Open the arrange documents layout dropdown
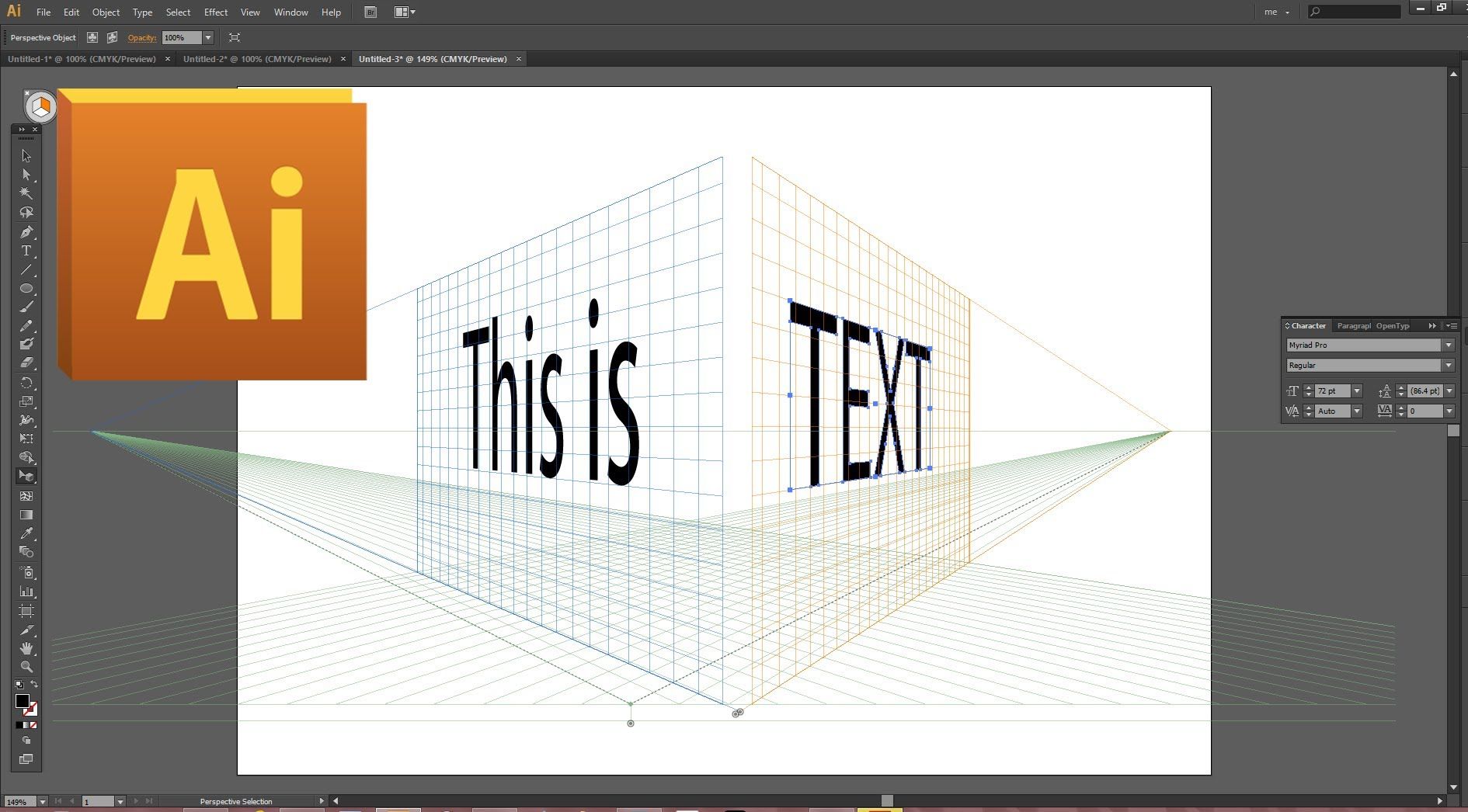The image size is (1468, 812). (x=405, y=12)
